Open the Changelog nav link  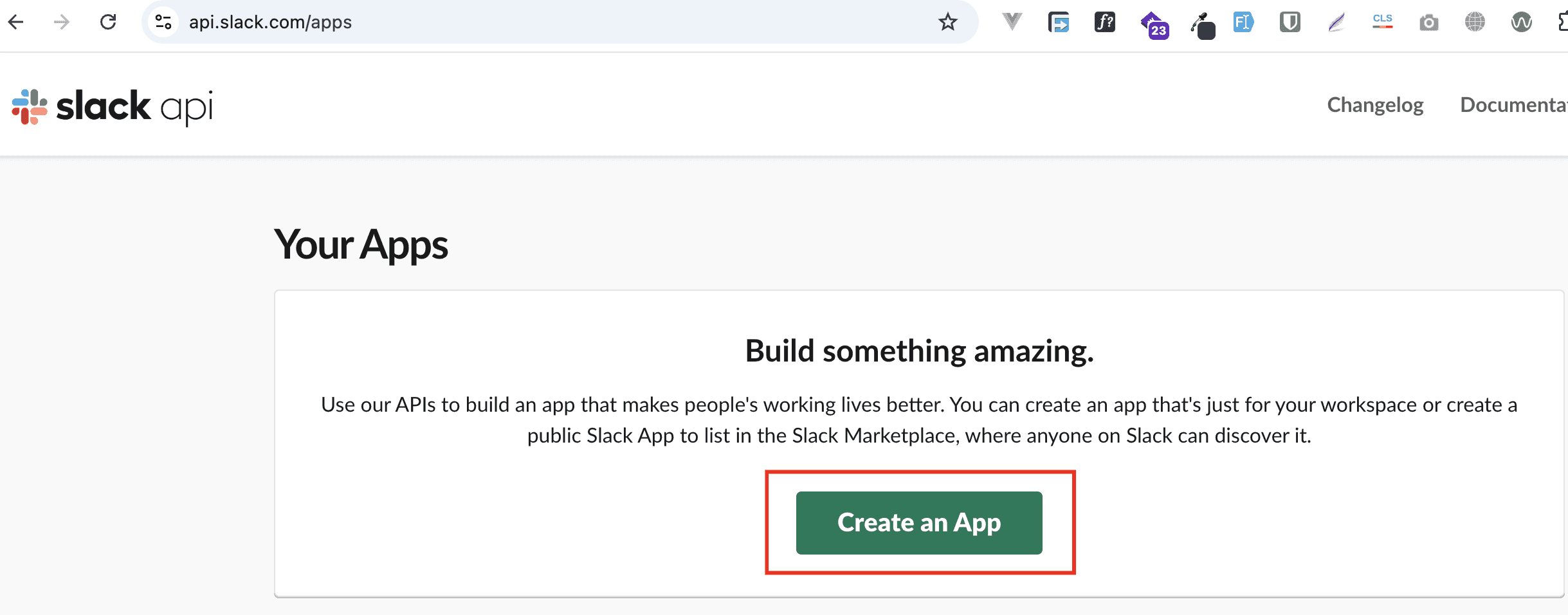[1375, 105]
